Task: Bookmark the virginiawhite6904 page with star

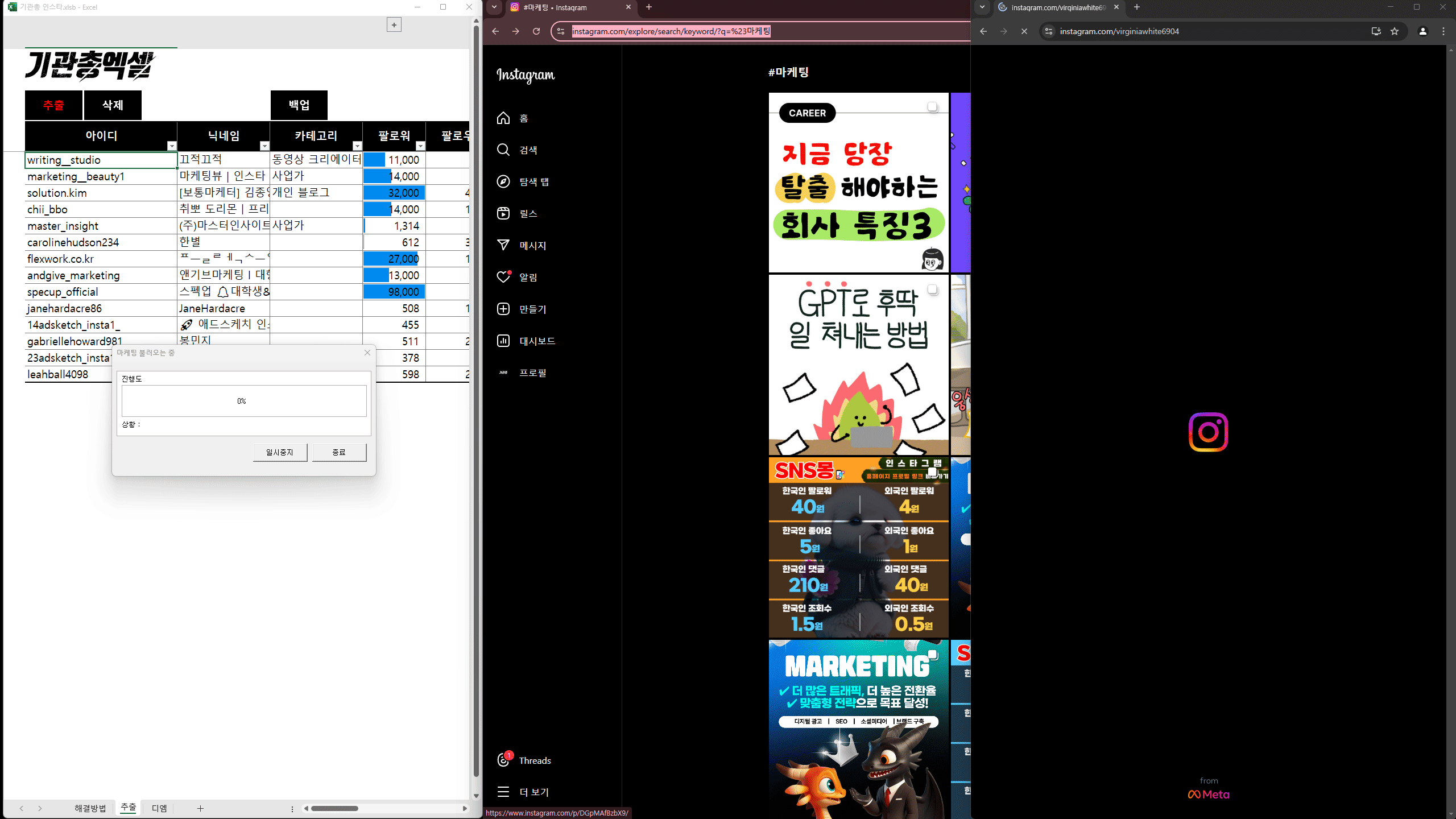Action: pyautogui.click(x=1395, y=31)
